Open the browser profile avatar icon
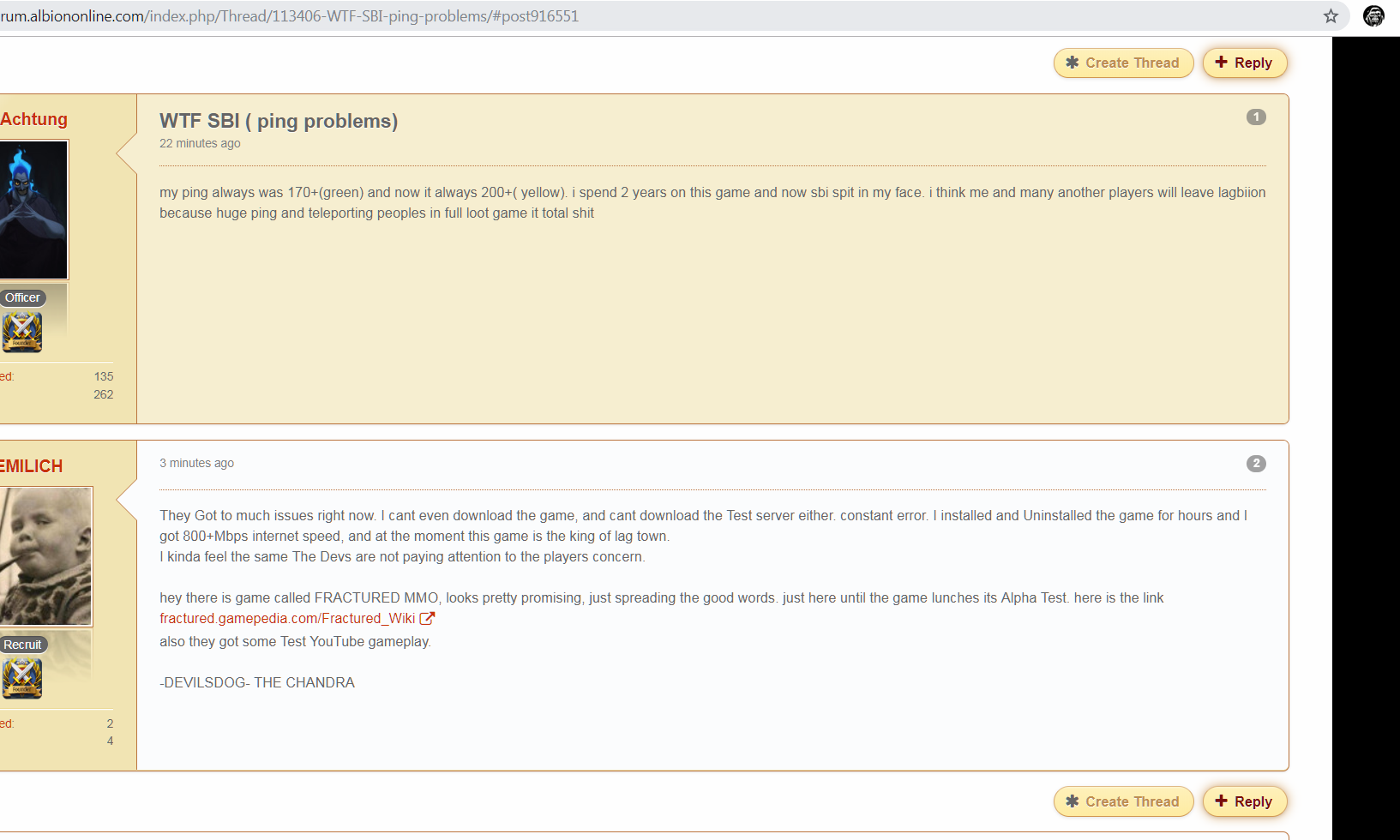 (x=1373, y=16)
